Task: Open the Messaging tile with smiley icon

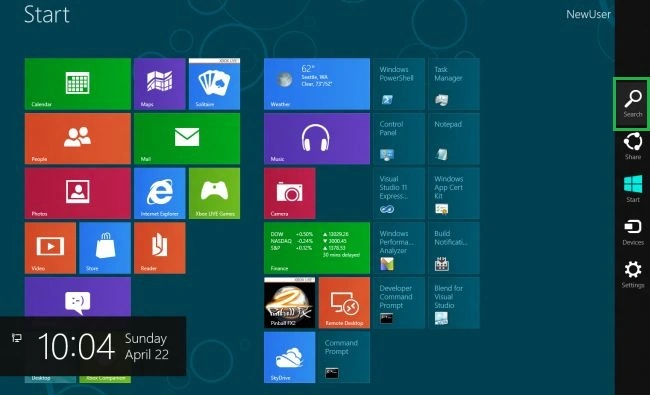Action: [x=78, y=297]
